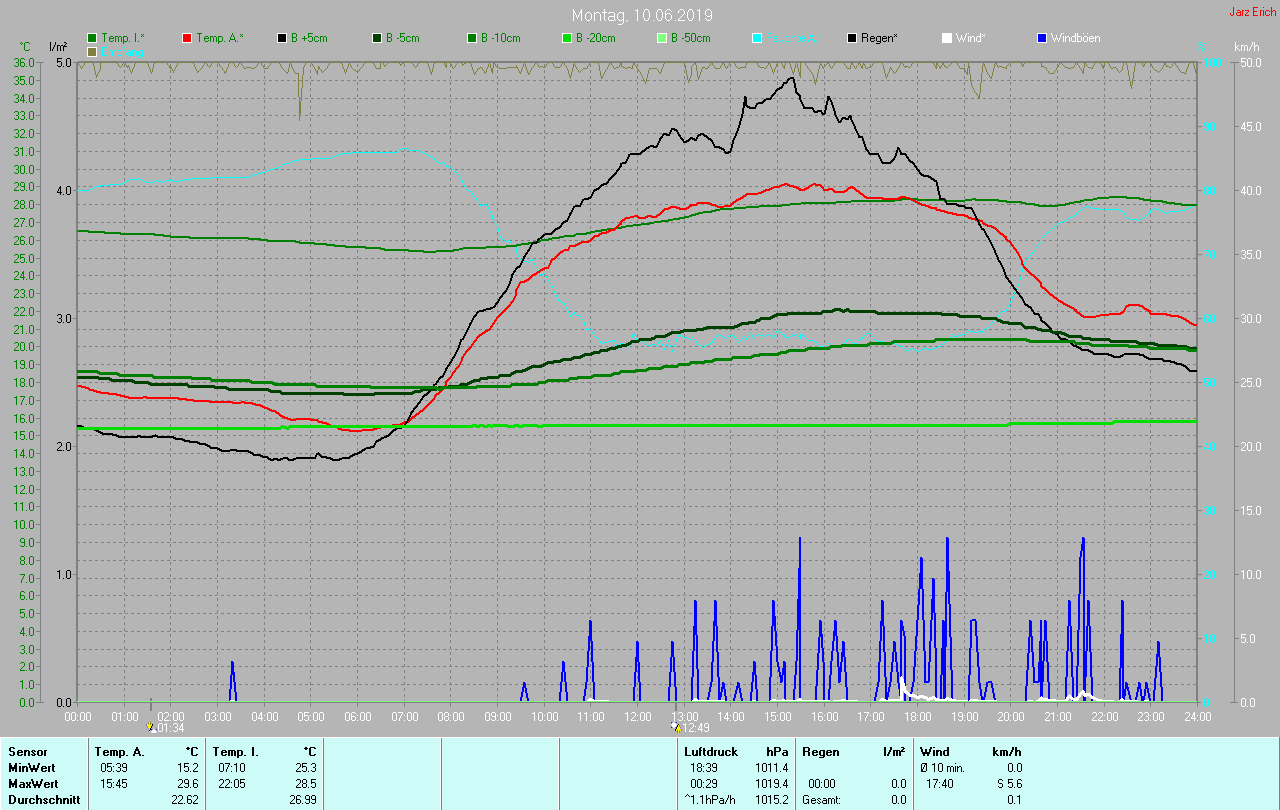The height and width of the screenshot is (810, 1280).
Task: Click the olive legend square under Temp. I.
Action: coord(93,52)
